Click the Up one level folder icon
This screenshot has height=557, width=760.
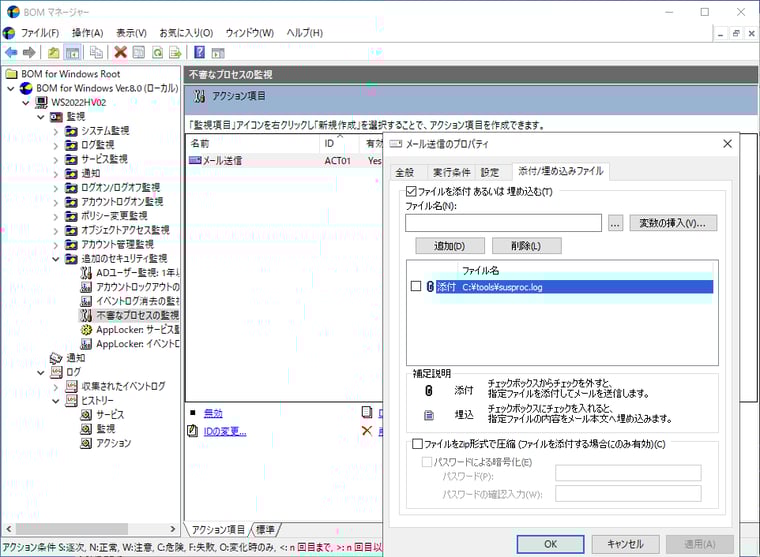pyautogui.click(x=53, y=52)
